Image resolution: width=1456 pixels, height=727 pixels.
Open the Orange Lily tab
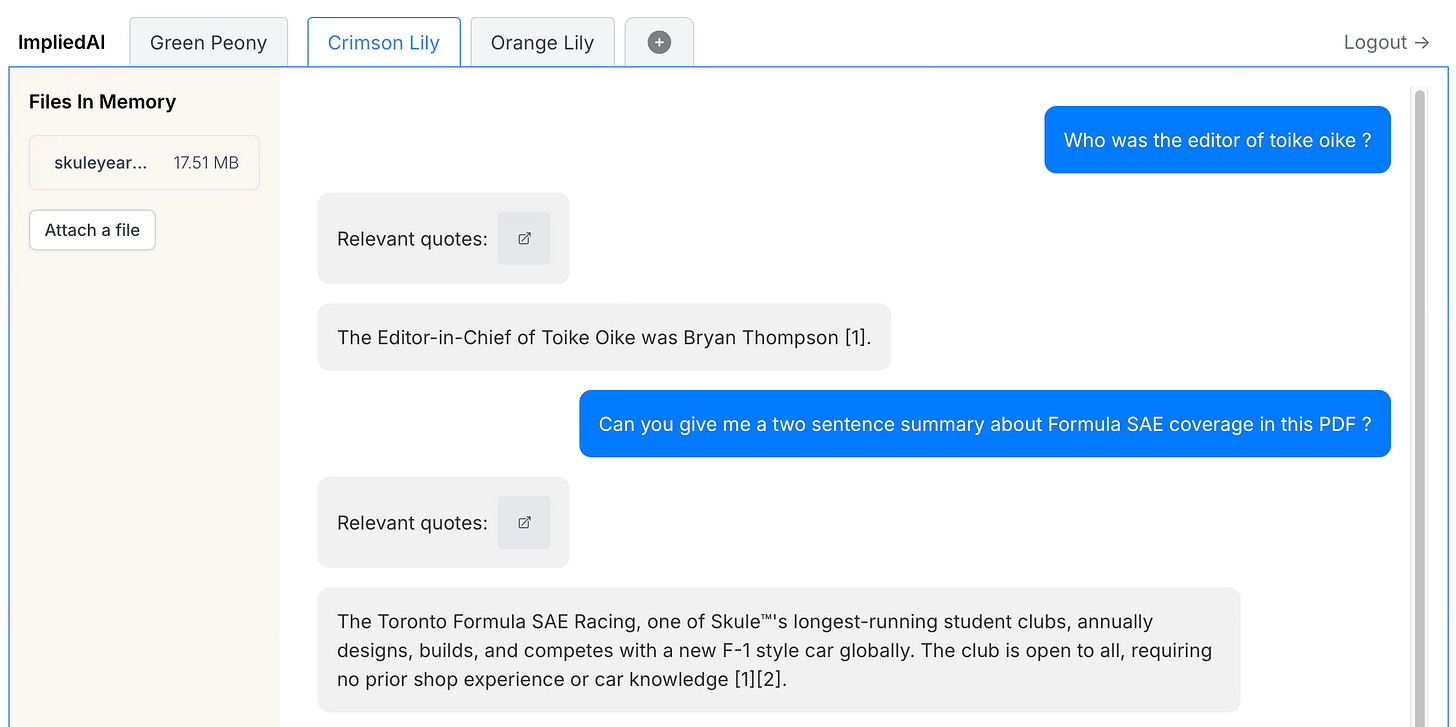tap(542, 42)
